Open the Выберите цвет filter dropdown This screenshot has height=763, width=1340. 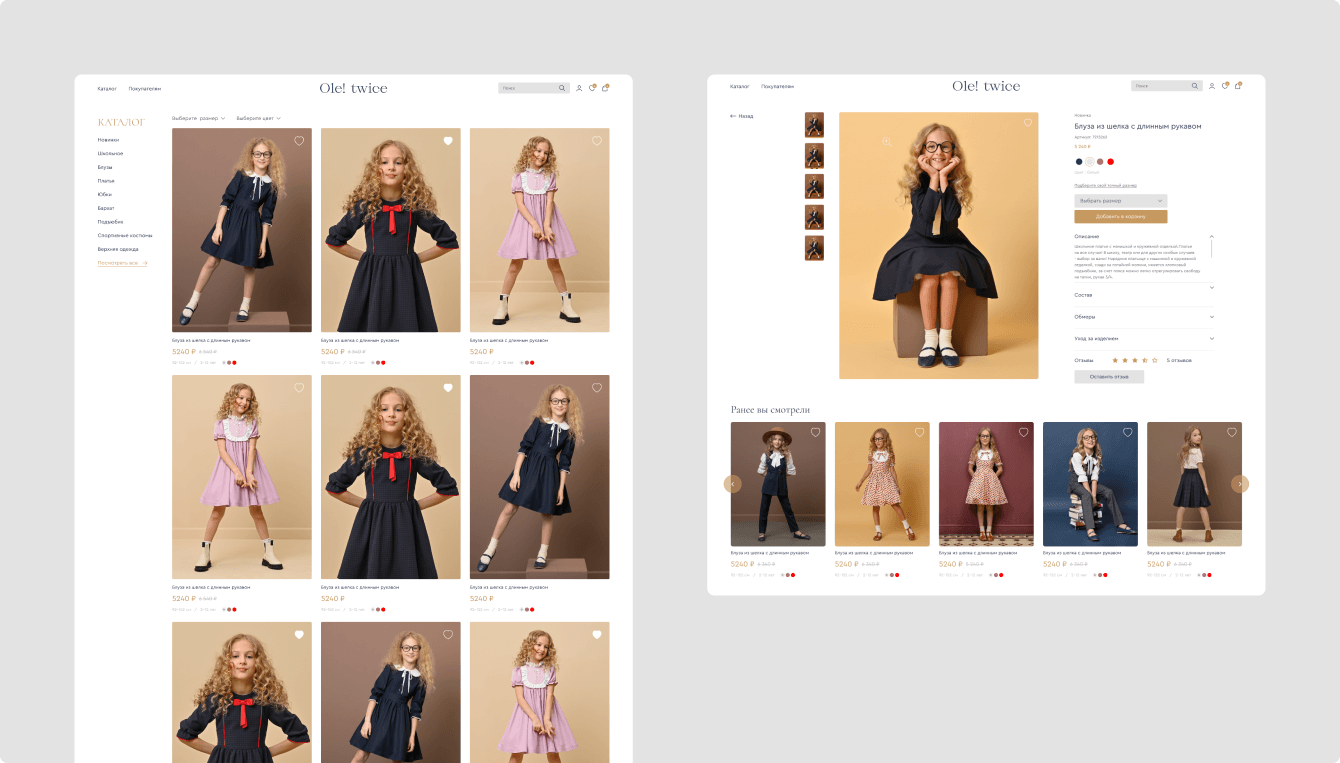pyautogui.click(x=258, y=118)
